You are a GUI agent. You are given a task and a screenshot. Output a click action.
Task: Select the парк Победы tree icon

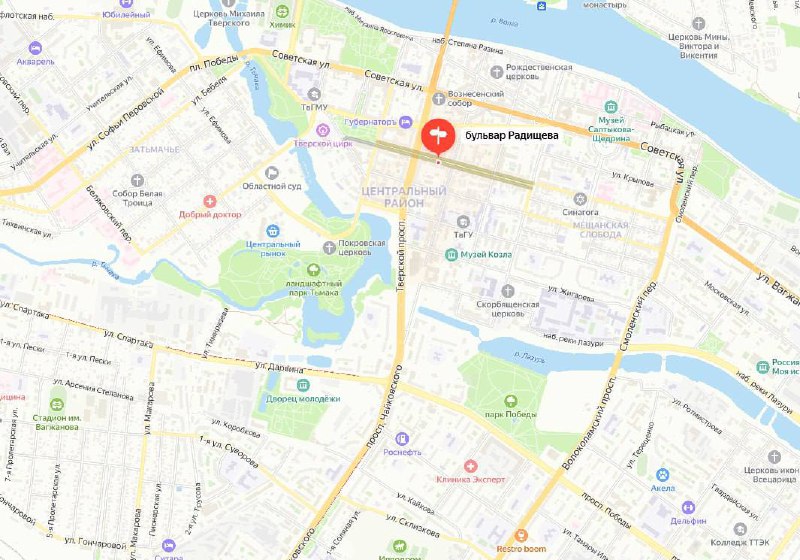click(x=510, y=401)
